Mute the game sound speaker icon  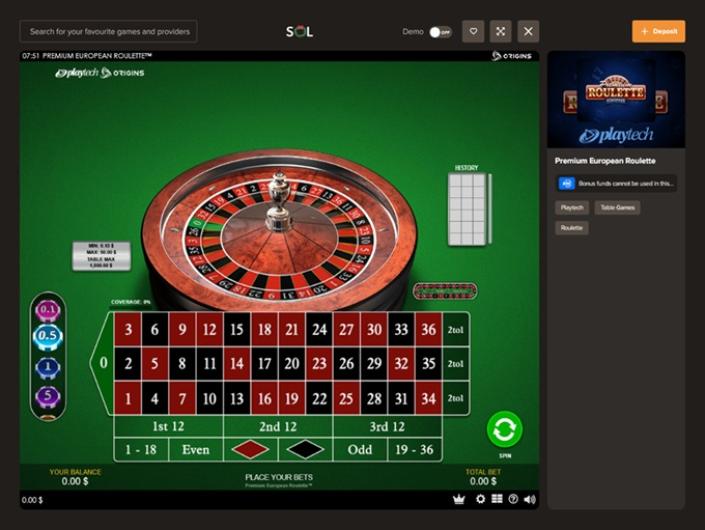pos(530,499)
